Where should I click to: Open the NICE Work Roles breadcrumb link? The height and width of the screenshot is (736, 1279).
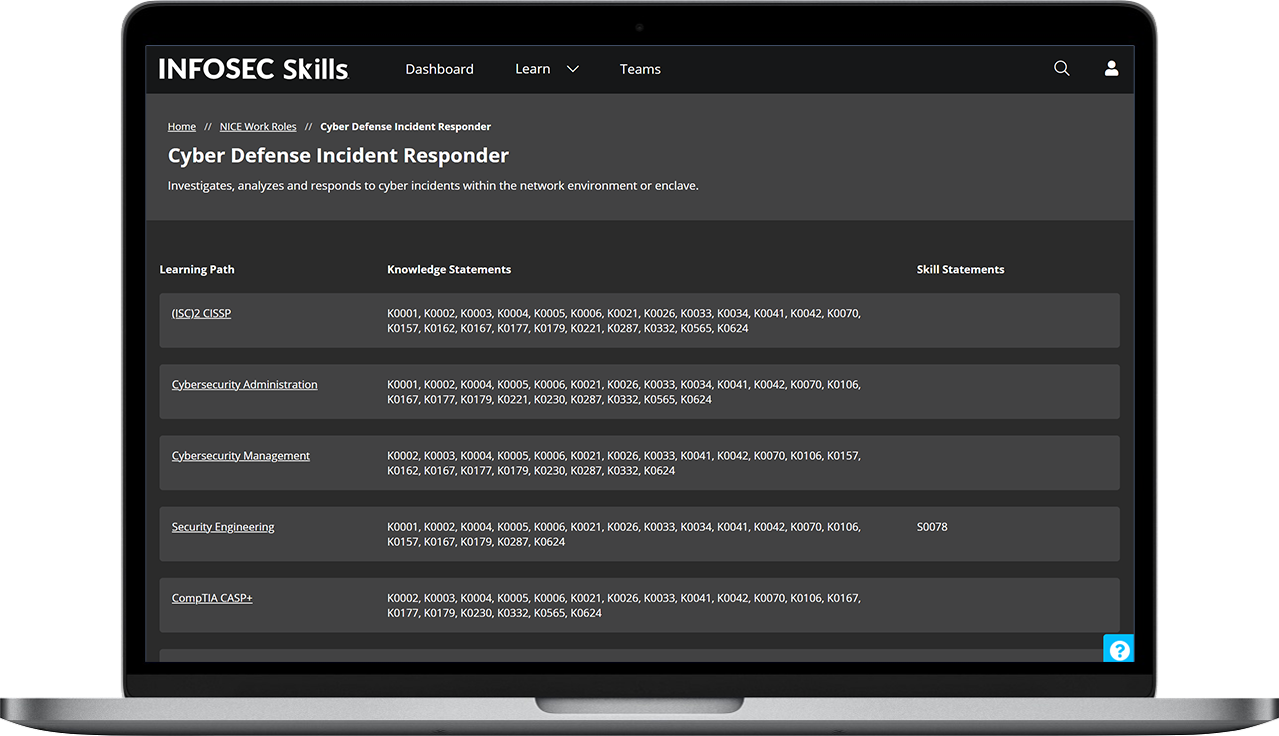[x=257, y=126]
